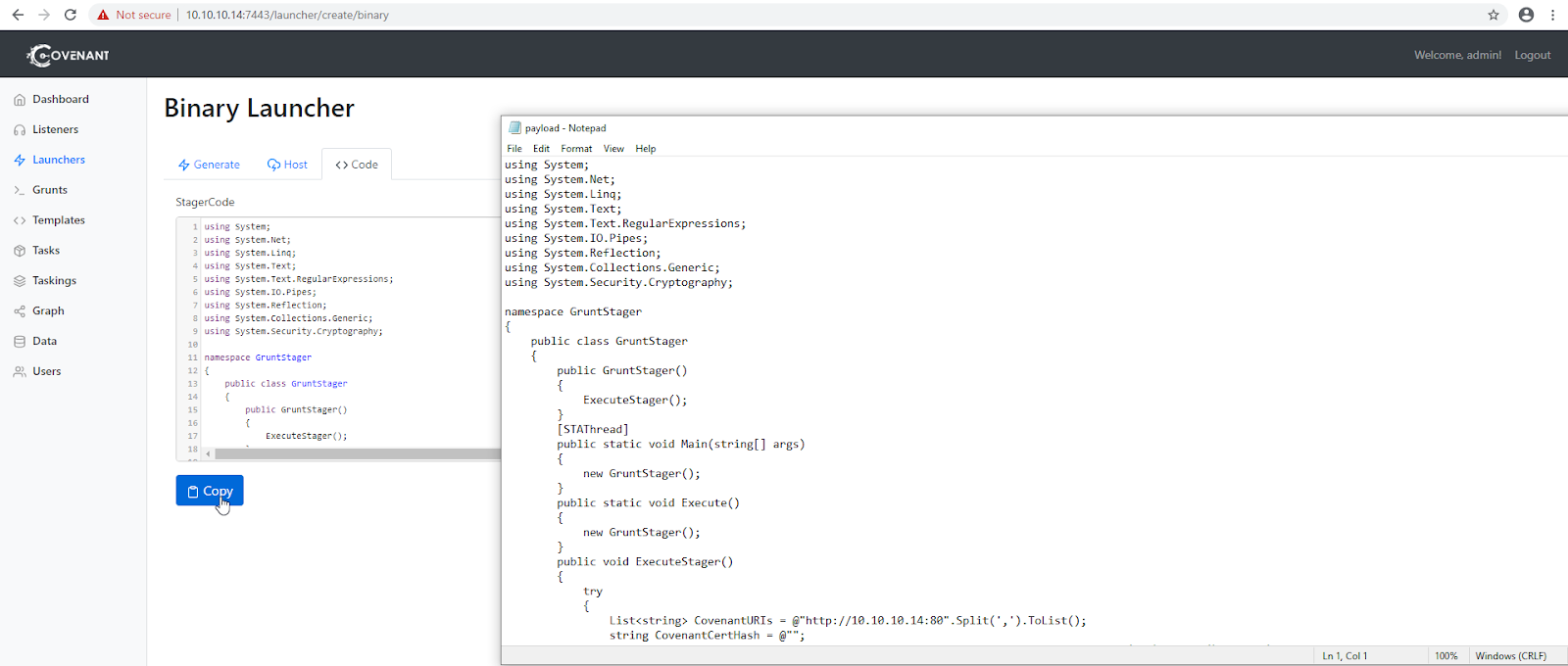
Task: Click CovenantURIs line in Notepad
Action: [848, 620]
